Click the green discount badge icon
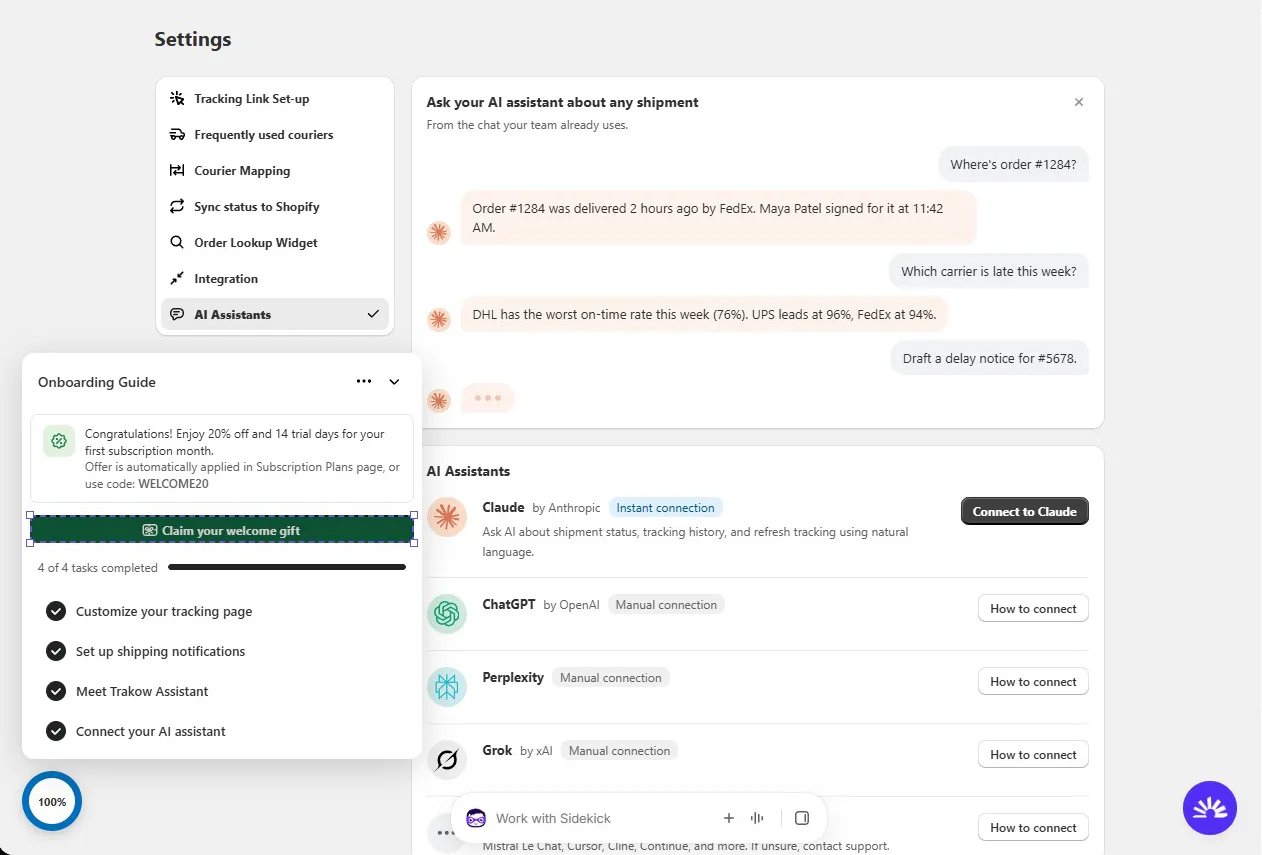This screenshot has height=855, width=1262. 59,441
